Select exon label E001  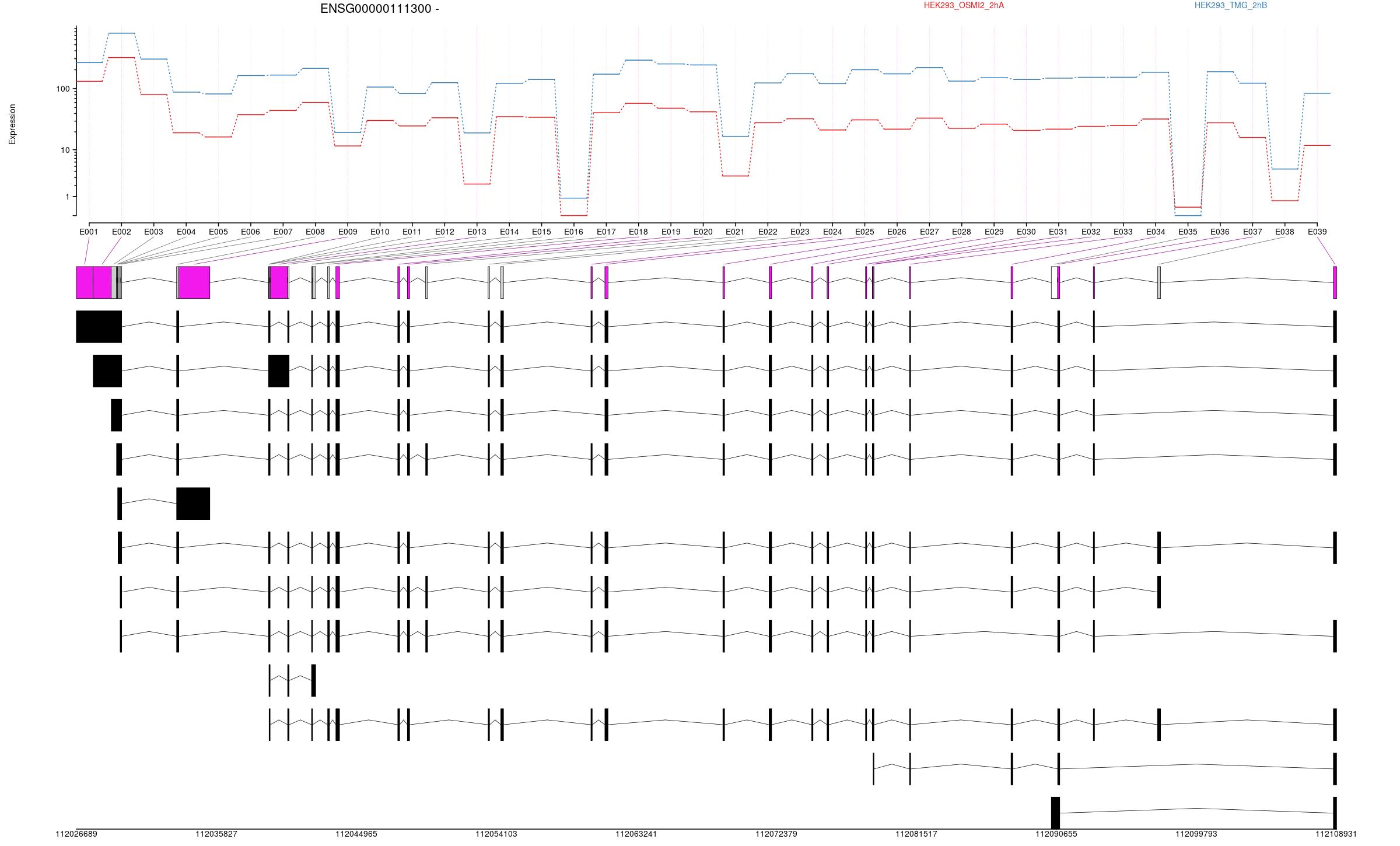coord(89,232)
